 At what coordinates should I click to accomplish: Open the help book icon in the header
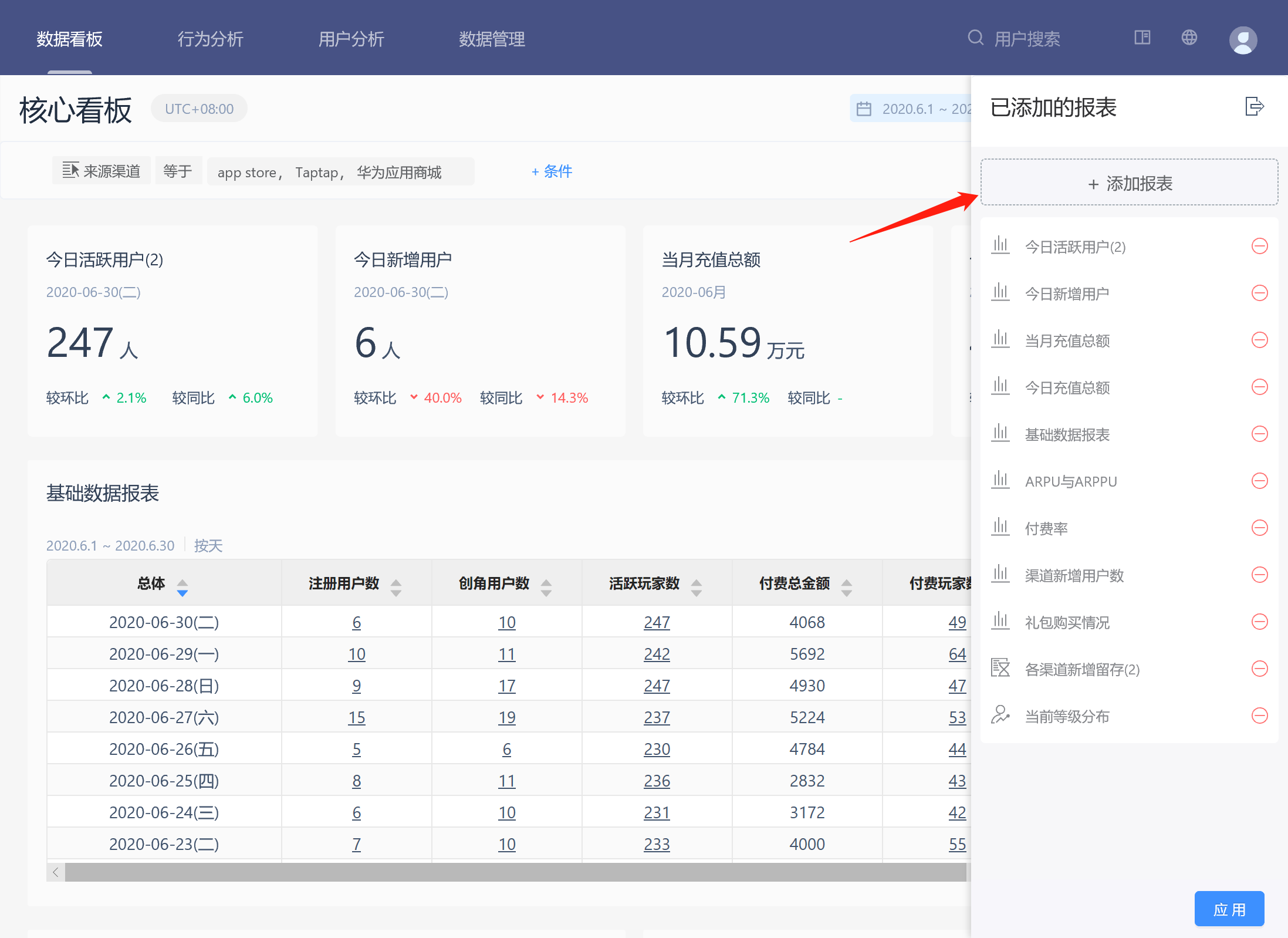pyautogui.click(x=1142, y=38)
